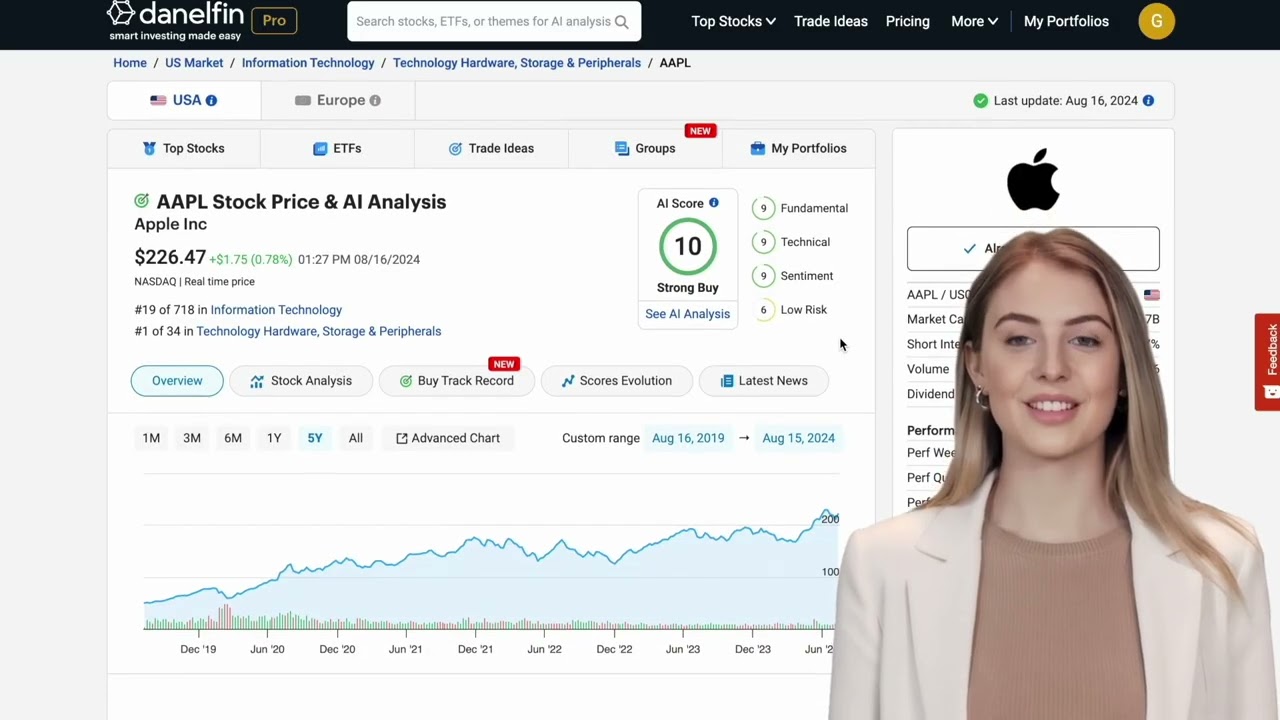This screenshot has height=720, width=1280.
Task: Open See AI Analysis link
Action: pyautogui.click(x=688, y=314)
